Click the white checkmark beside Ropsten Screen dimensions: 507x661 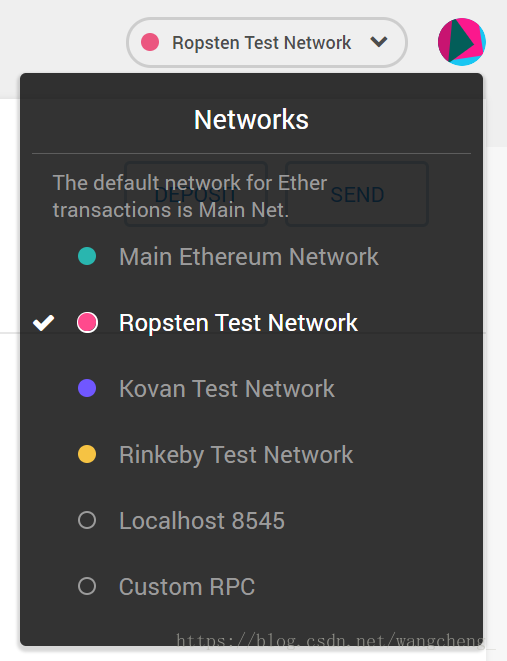[x=43, y=323]
